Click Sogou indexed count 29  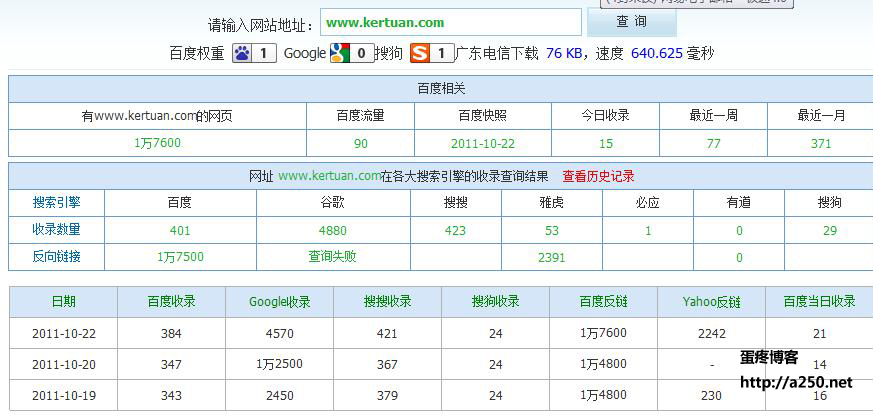[x=830, y=231]
